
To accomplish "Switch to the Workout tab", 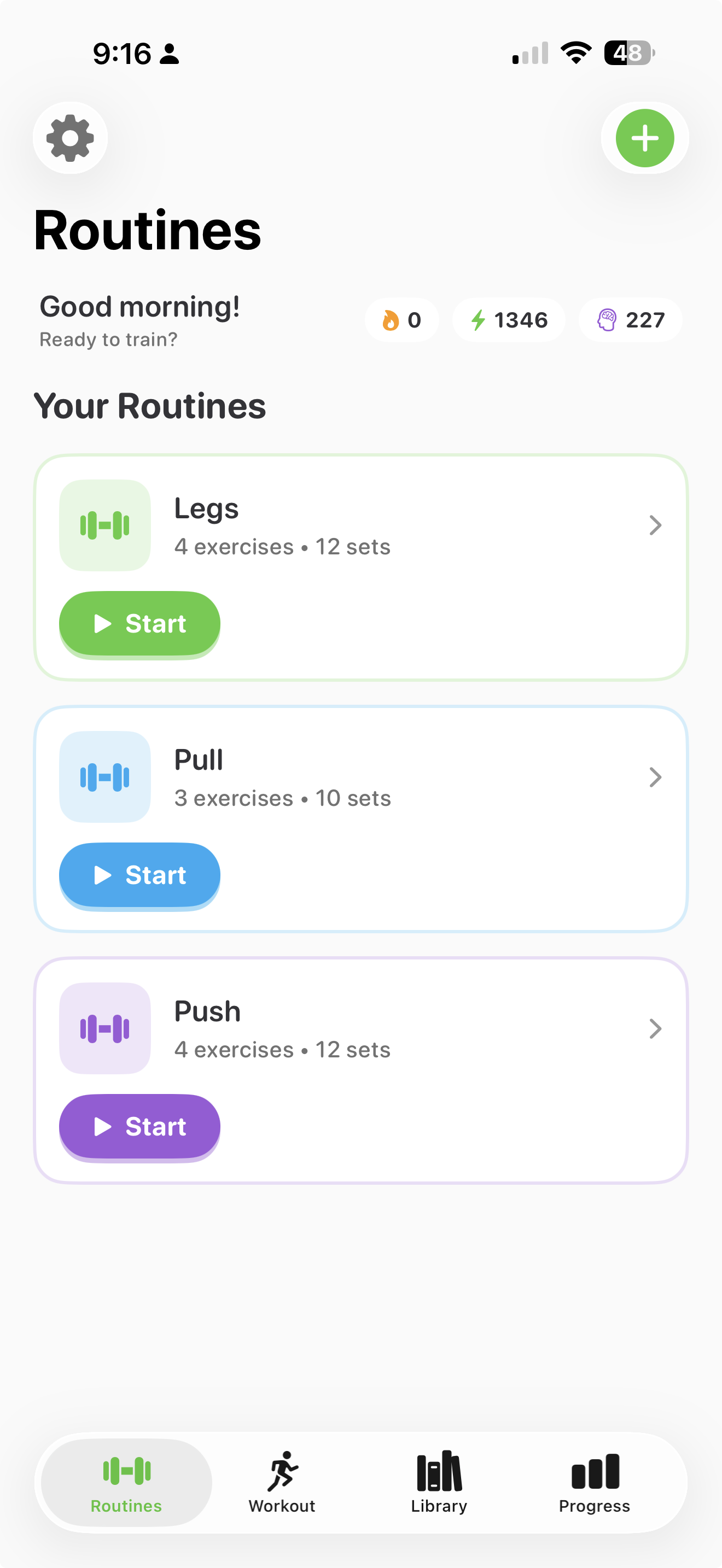I will (x=282, y=1482).
